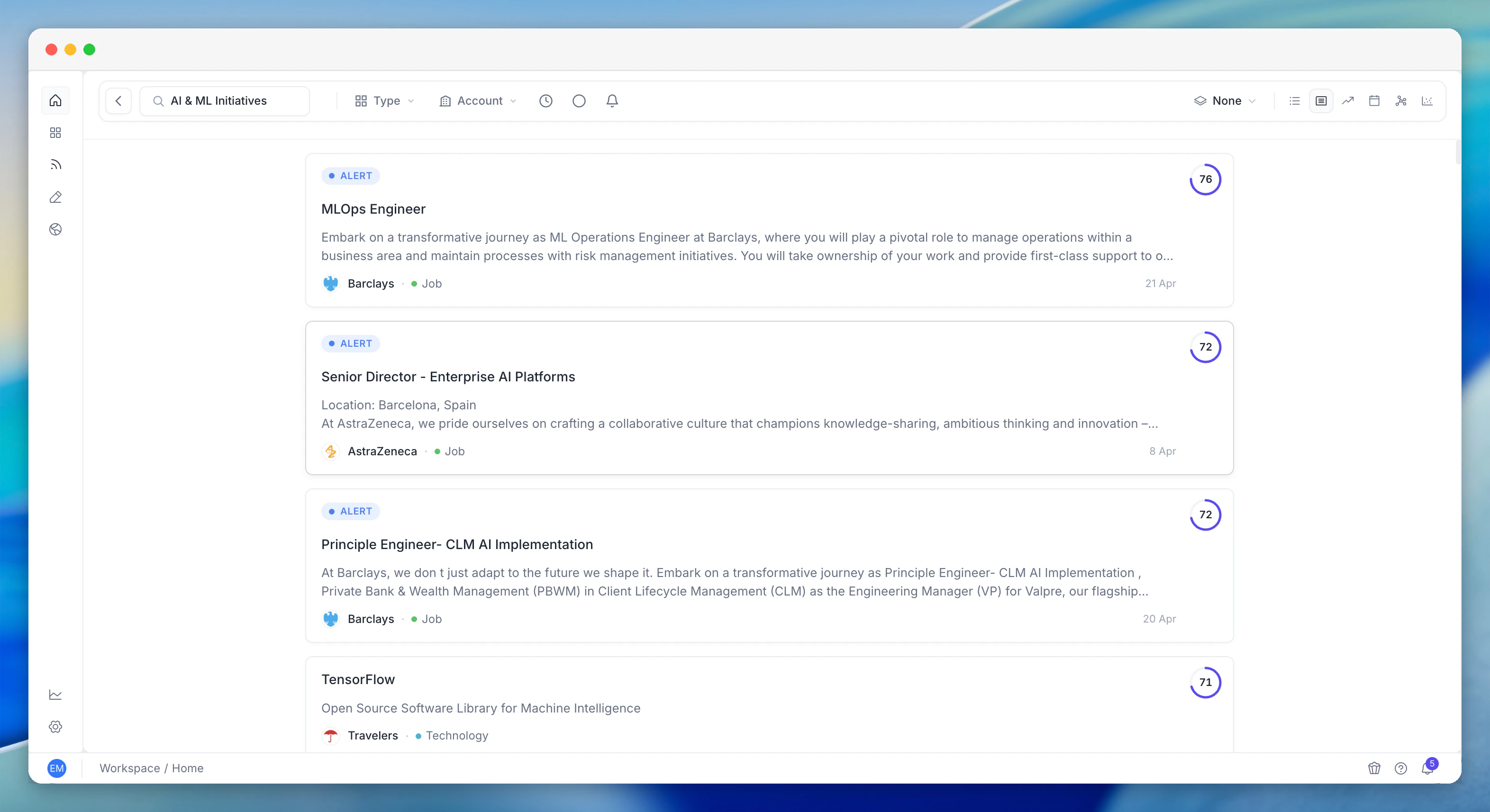Click the EM user avatar

click(x=57, y=768)
